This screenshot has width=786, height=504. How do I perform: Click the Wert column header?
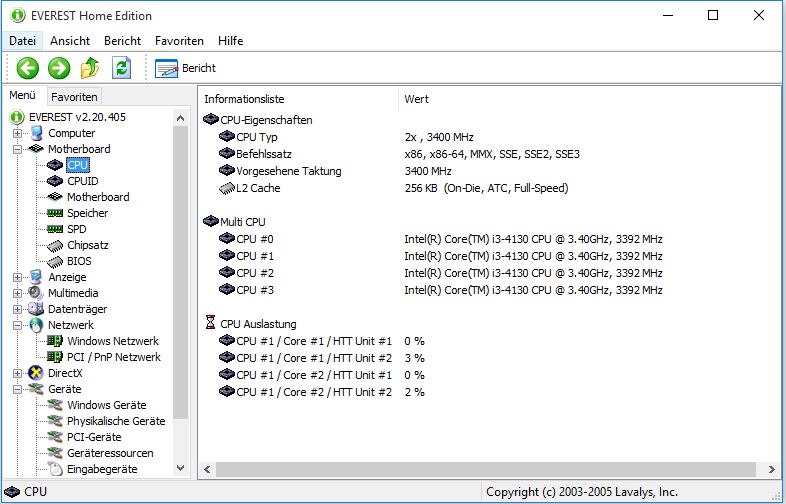(x=416, y=99)
